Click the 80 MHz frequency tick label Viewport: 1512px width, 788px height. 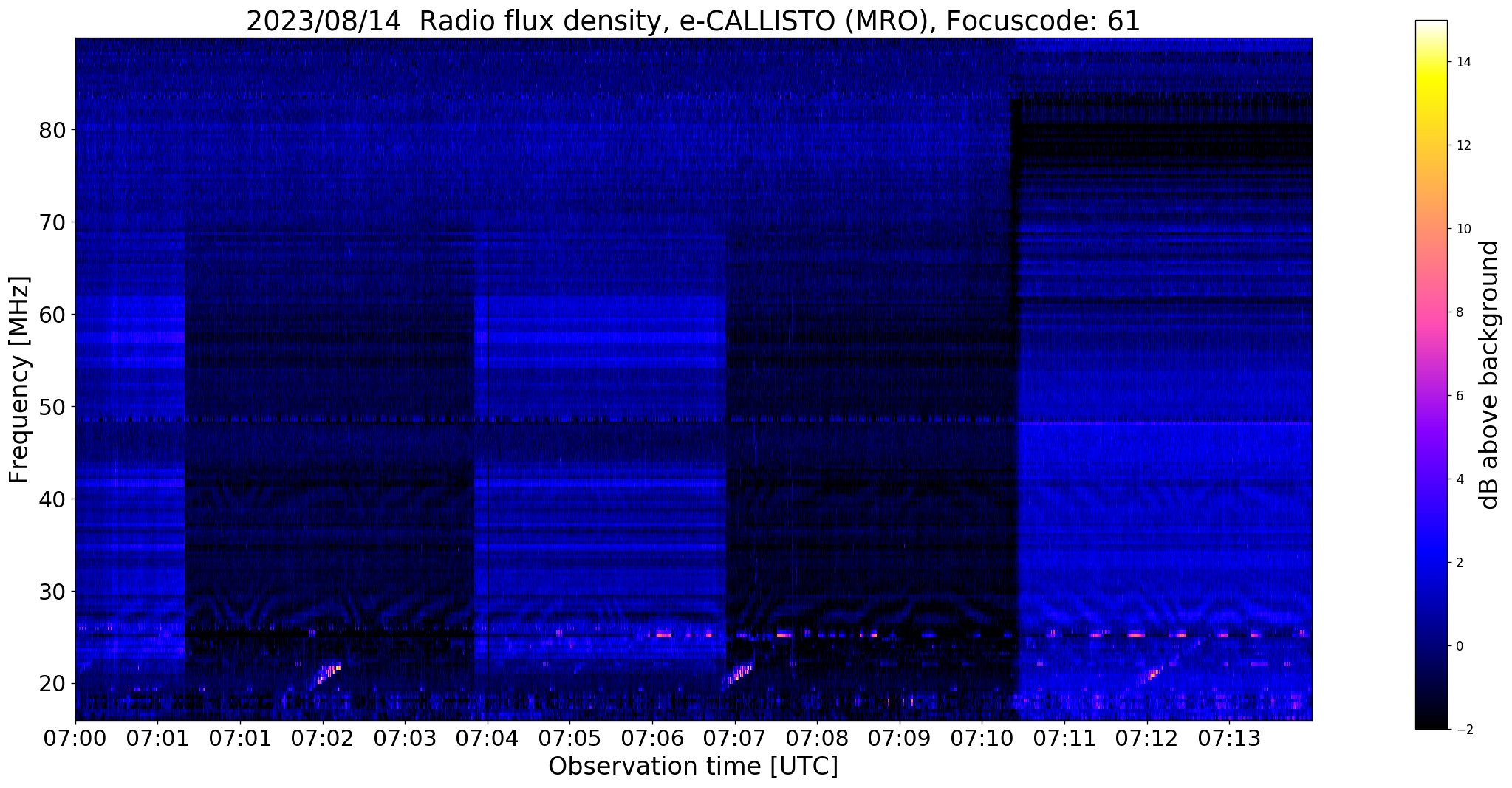[x=52, y=130]
